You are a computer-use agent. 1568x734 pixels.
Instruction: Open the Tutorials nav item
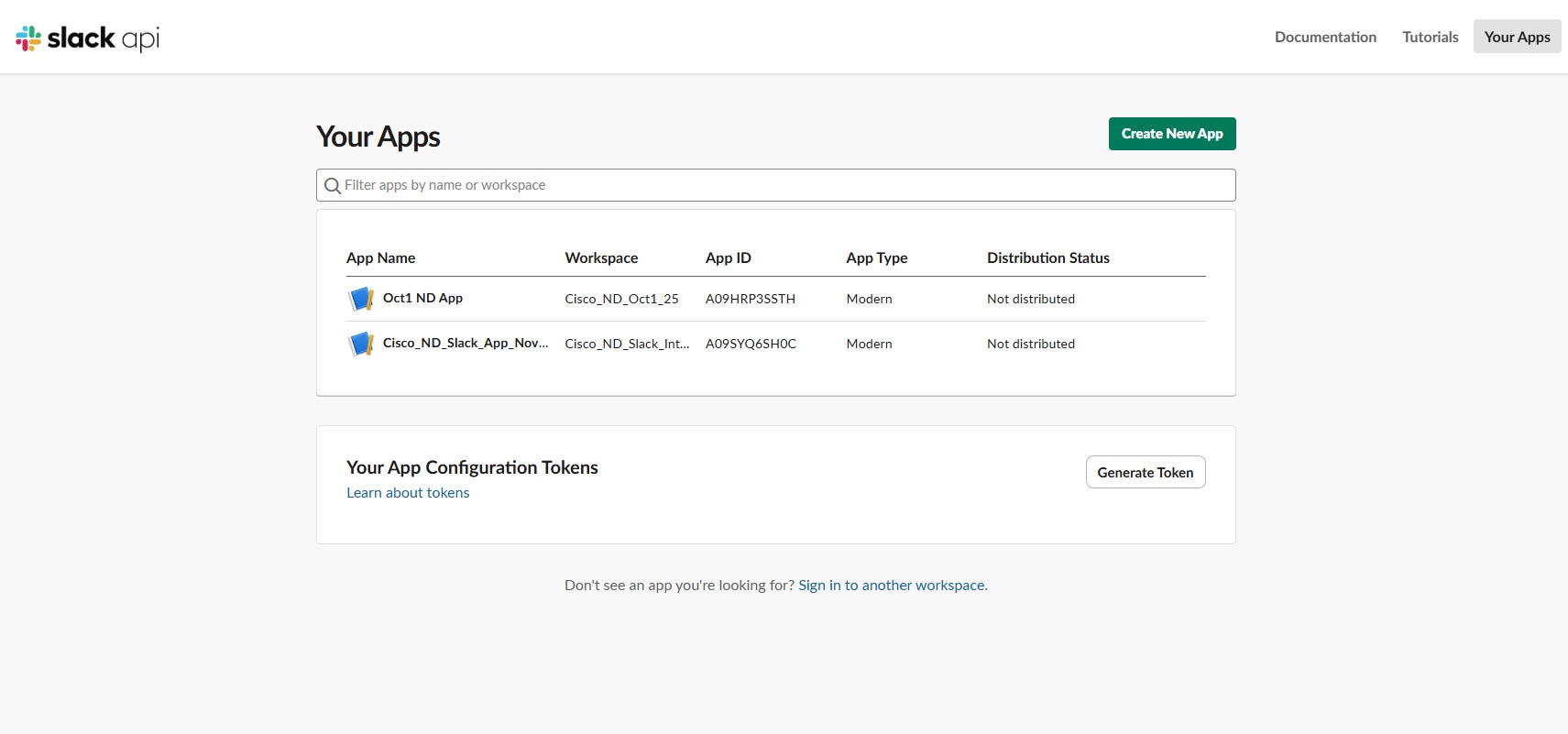coord(1430,37)
